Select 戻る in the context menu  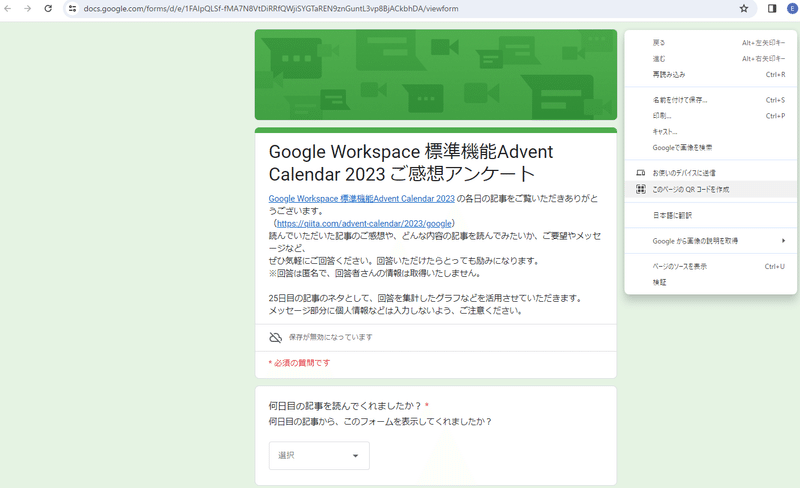coord(711,43)
